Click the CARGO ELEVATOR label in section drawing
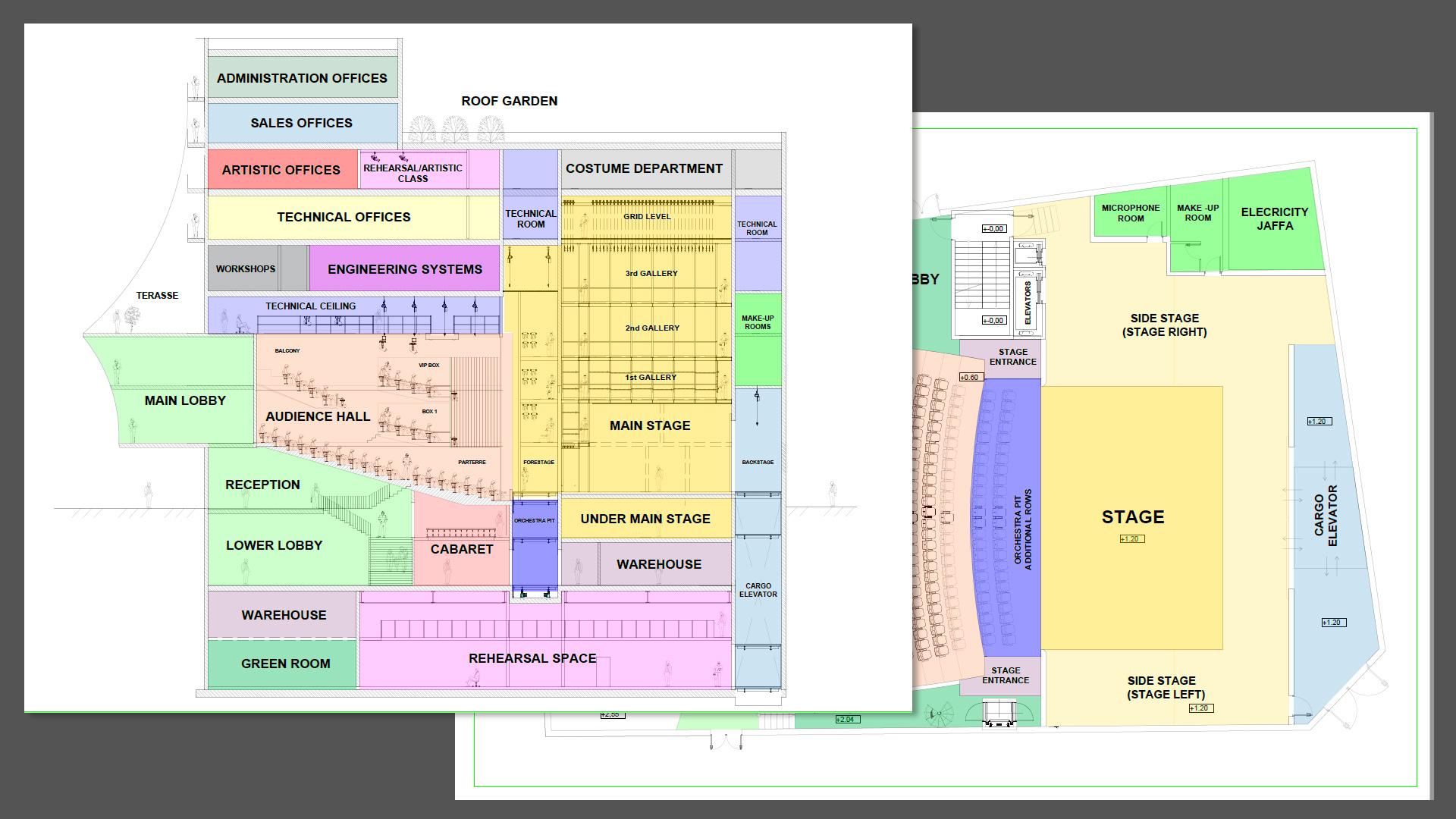Screen dimensions: 1456x819 pyautogui.click(x=758, y=590)
